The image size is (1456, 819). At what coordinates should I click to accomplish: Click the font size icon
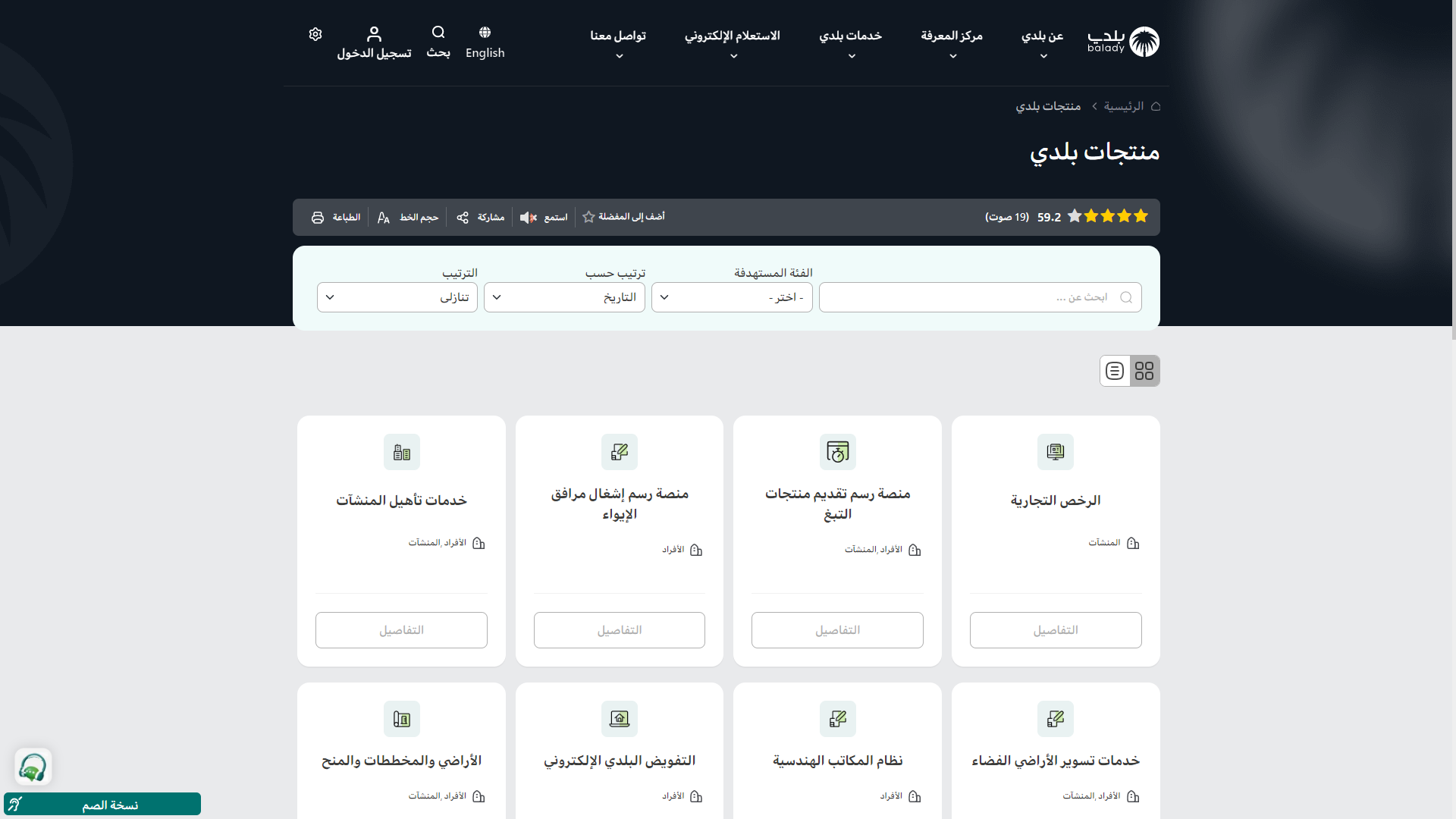384,218
